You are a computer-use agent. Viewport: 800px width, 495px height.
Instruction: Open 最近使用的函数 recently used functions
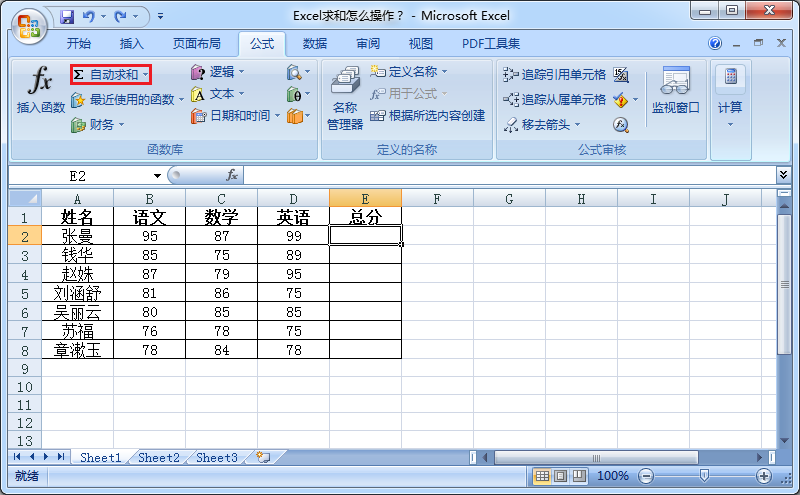click(x=127, y=100)
